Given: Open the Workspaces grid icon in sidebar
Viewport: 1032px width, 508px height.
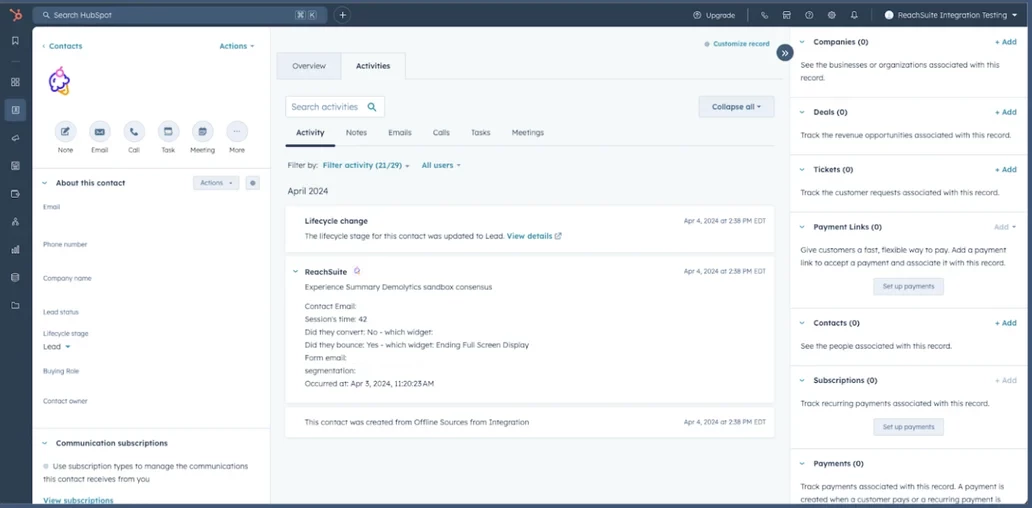Looking at the screenshot, I should pyautogui.click(x=15, y=82).
